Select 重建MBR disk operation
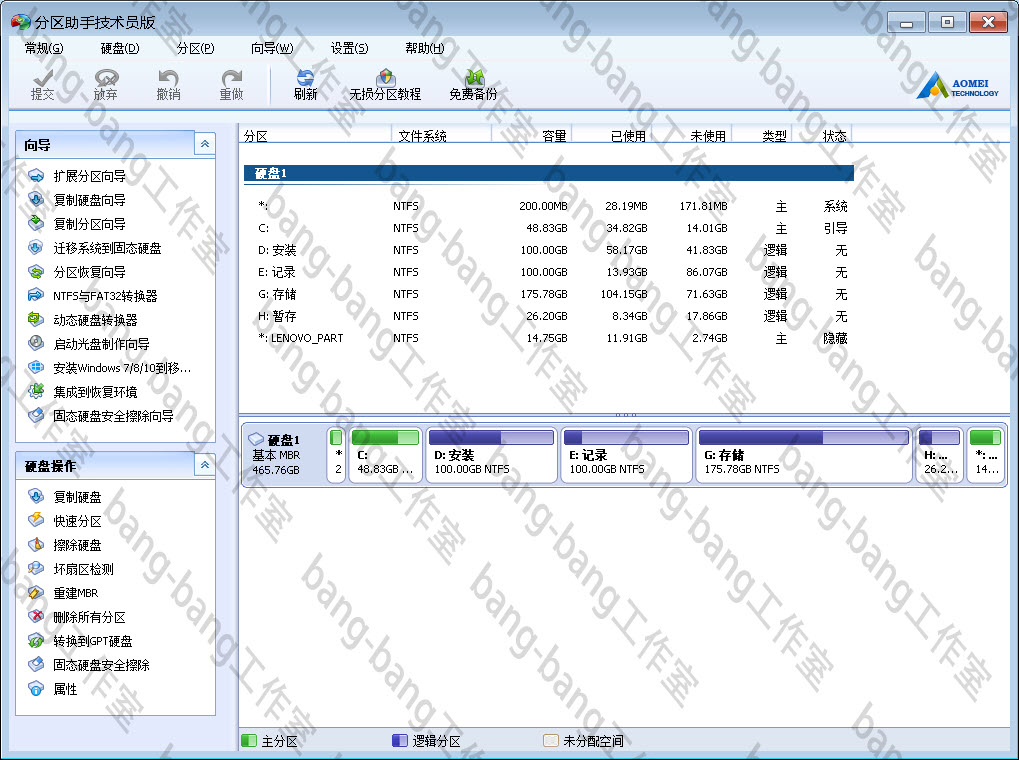The image size is (1019, 760). coord(75,593)
